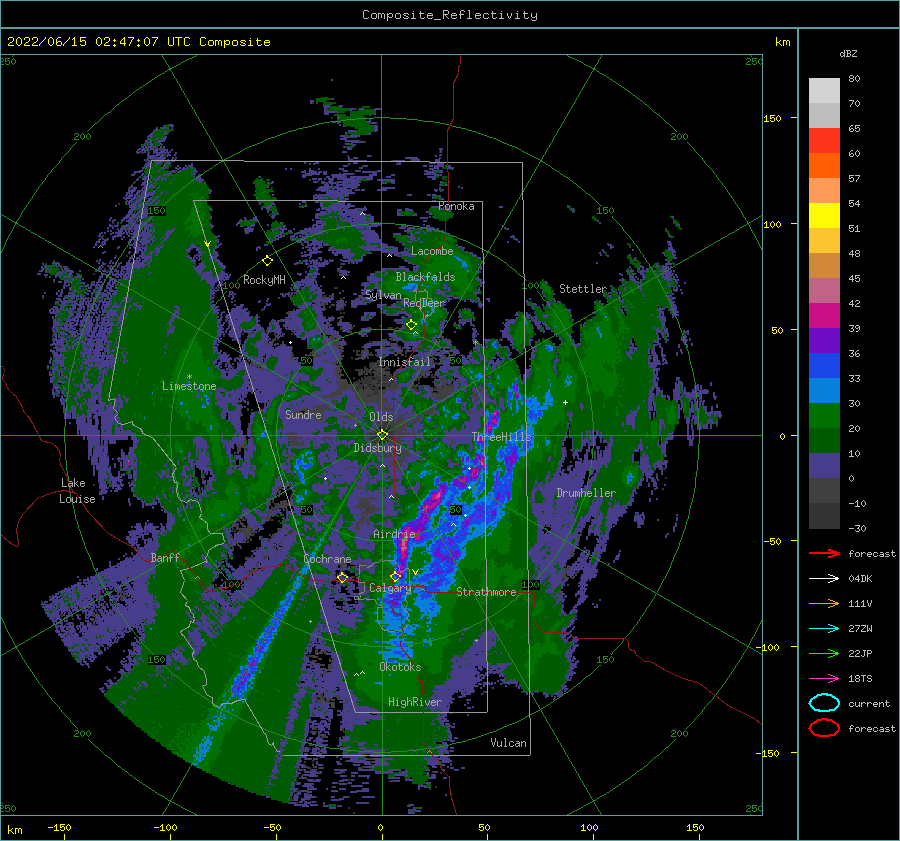The height and width of the screenshot is (841, 900).
Task: Select the 51 dBZ yellow color swatch
Action: tap(824, 215)
